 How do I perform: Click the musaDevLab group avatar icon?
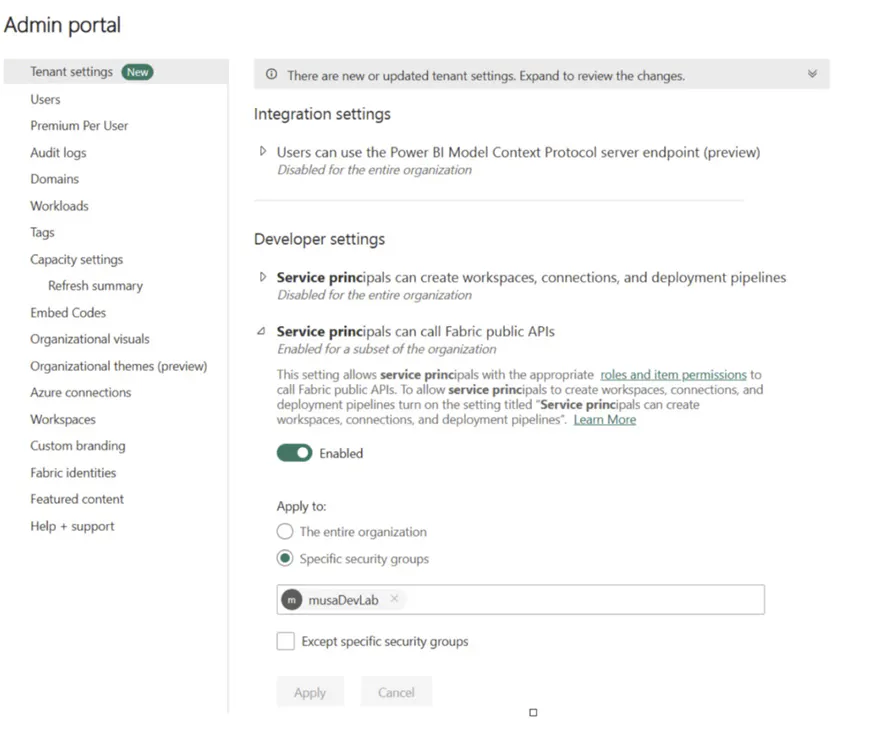pyautogui.click(x=291, y=599)
